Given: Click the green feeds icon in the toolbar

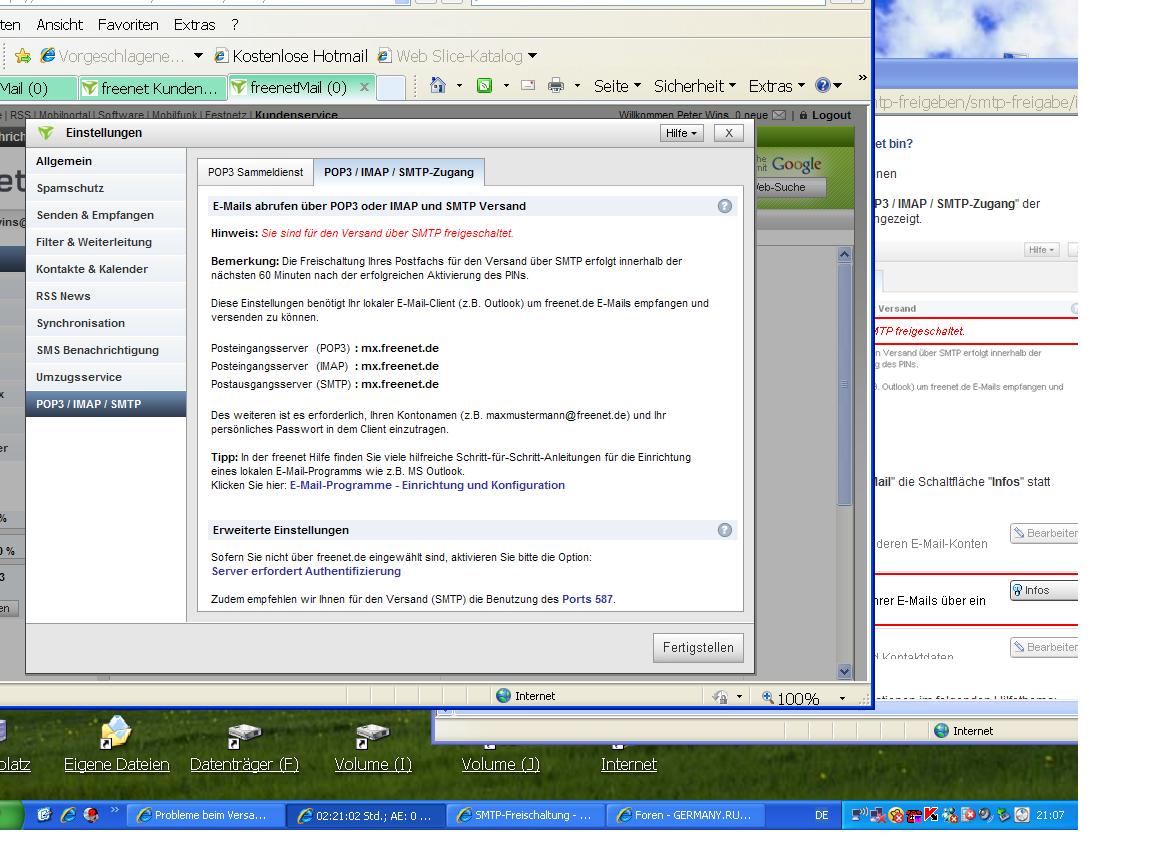Looking at the screenshot, I should [x=485, y=86].
